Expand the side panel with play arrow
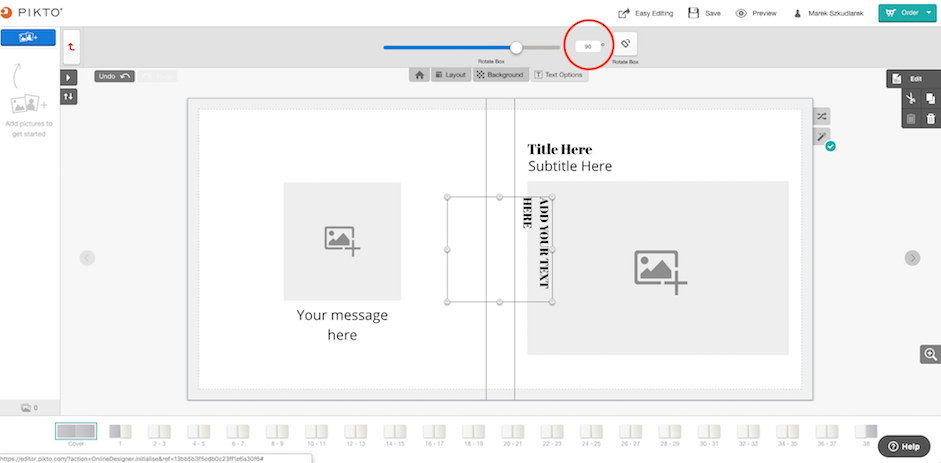941x463 pixels. [68, 77]
